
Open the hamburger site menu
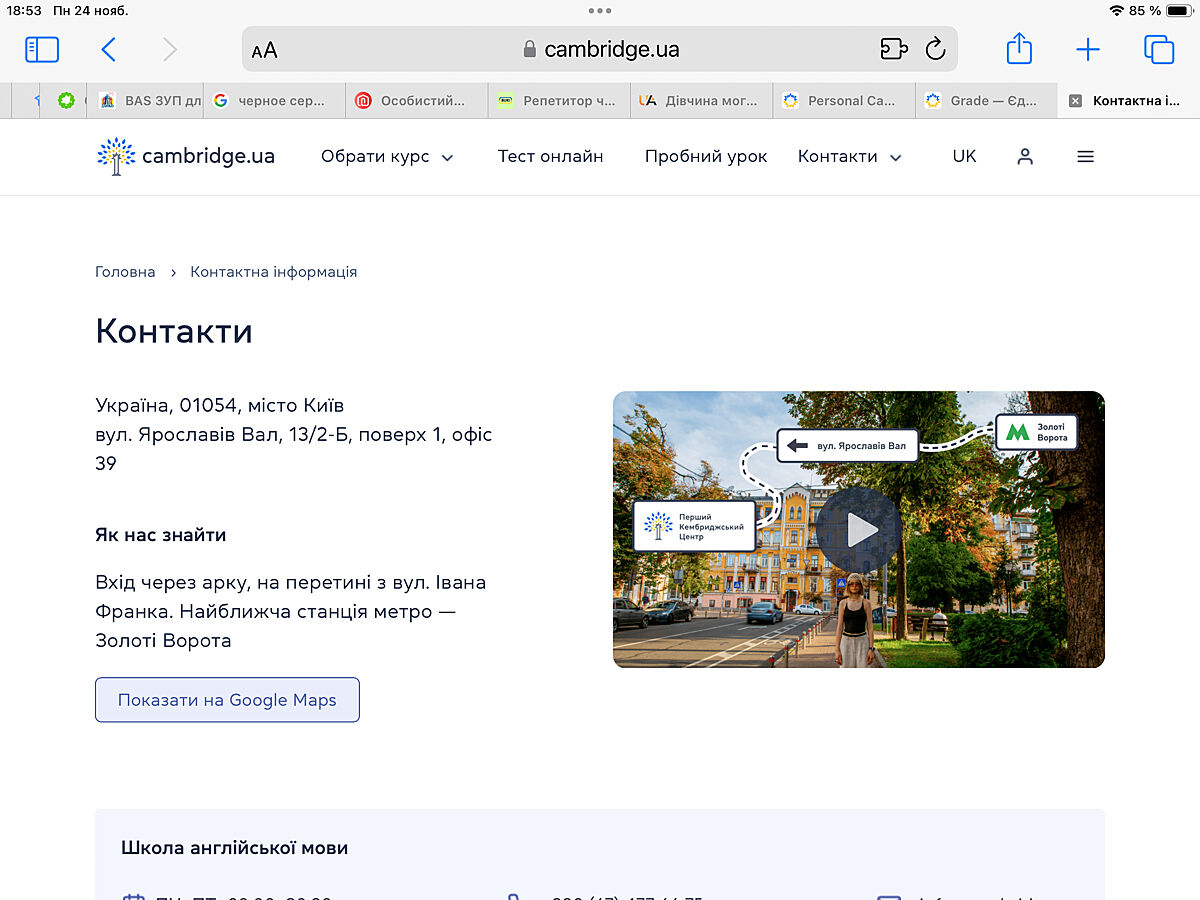click(1085, 157)
